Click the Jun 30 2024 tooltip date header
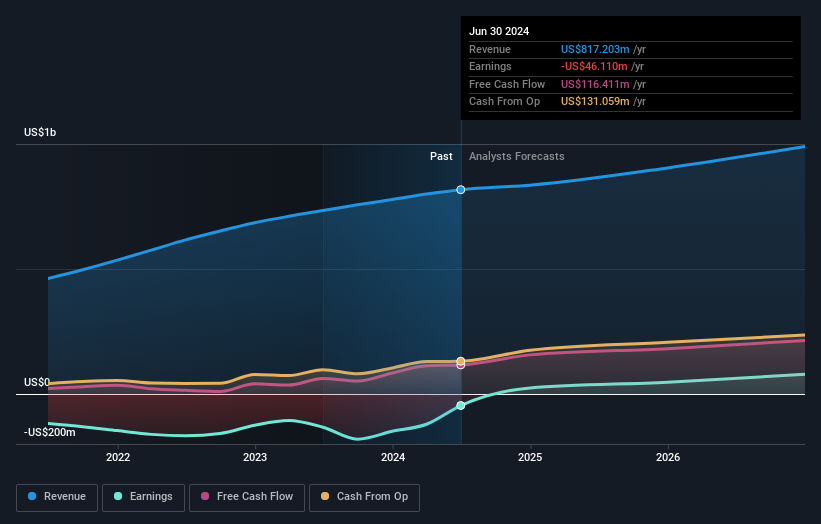Image resolution: width=821 pixels, height=524 pixels. 499,31
